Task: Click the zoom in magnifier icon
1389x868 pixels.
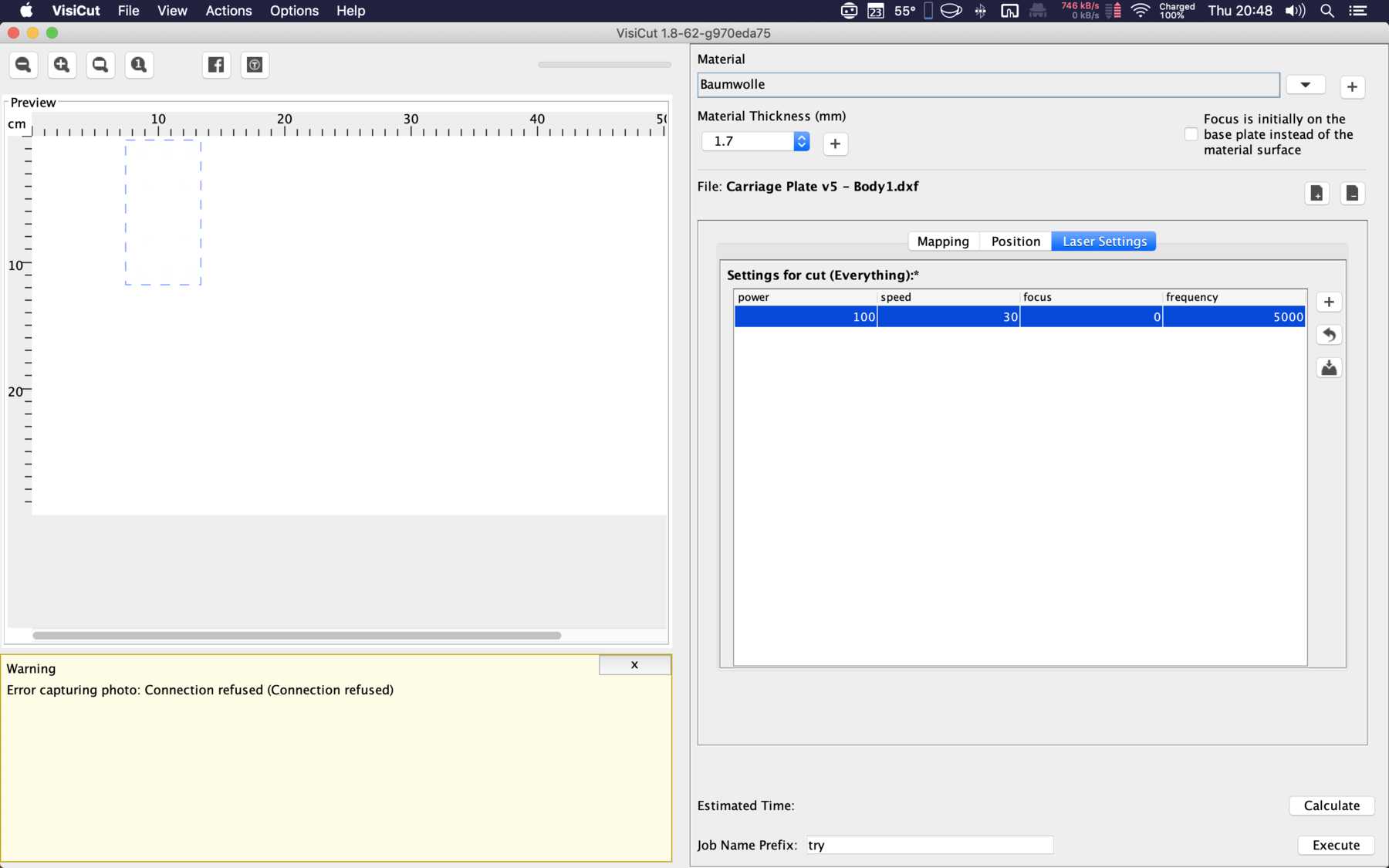Action: coord(62,65)
